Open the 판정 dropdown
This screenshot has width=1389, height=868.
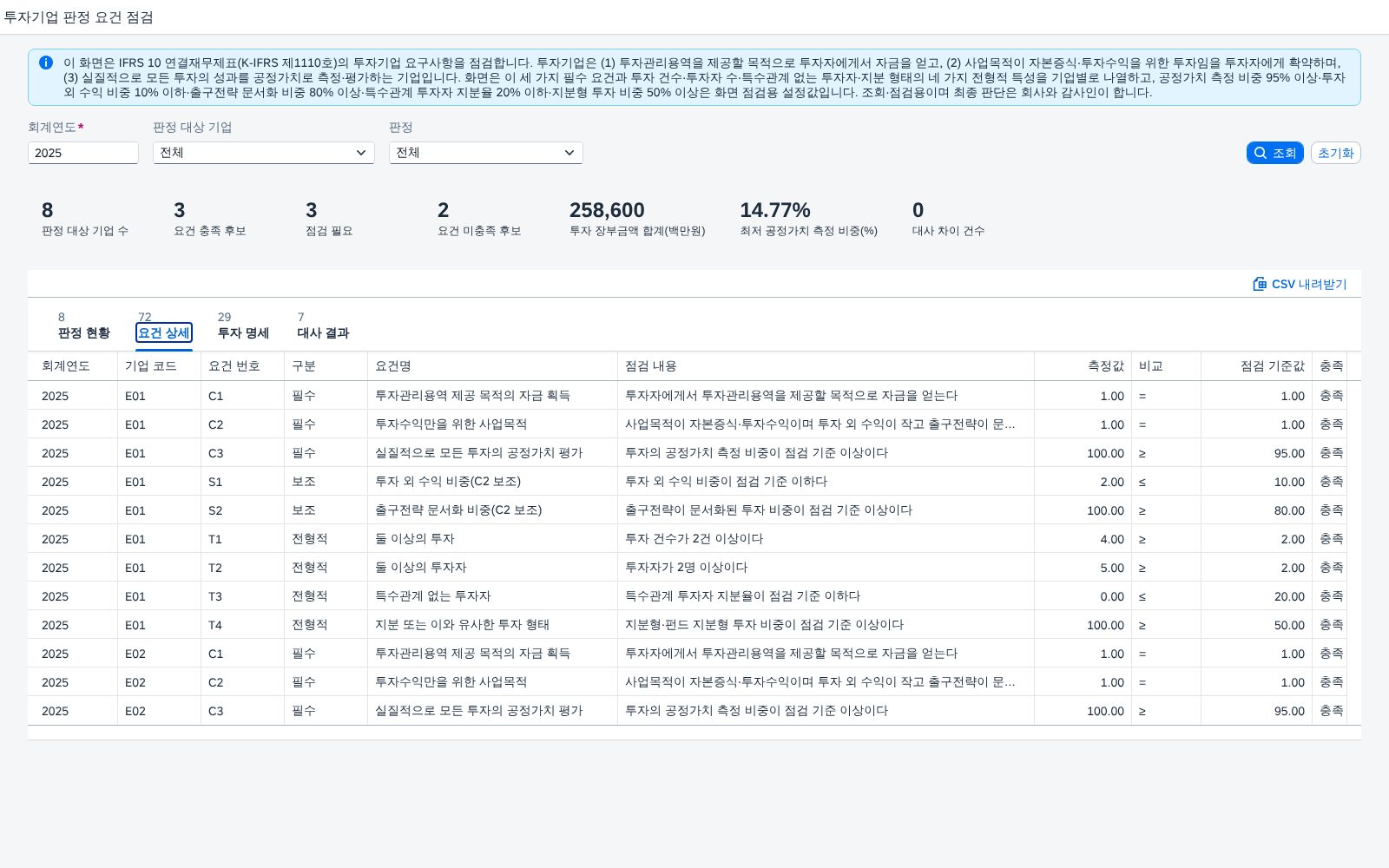point(486,153)
